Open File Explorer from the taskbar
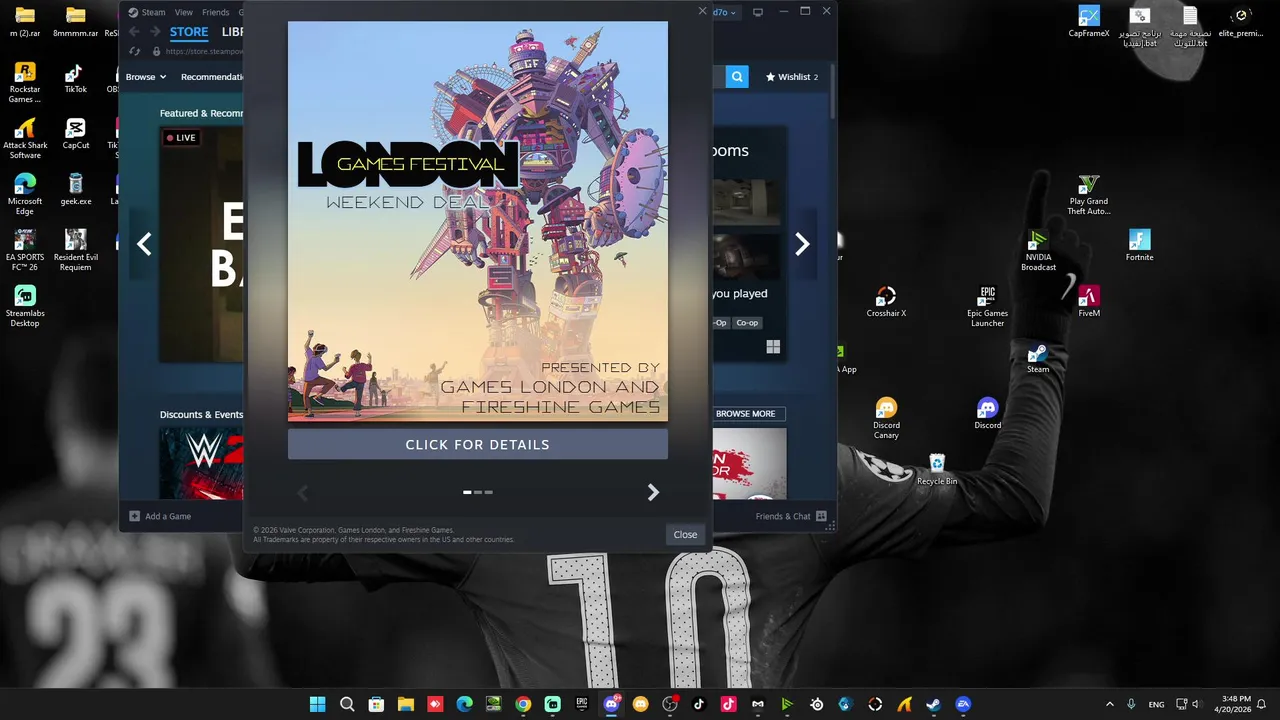 [x=406, y=704]
